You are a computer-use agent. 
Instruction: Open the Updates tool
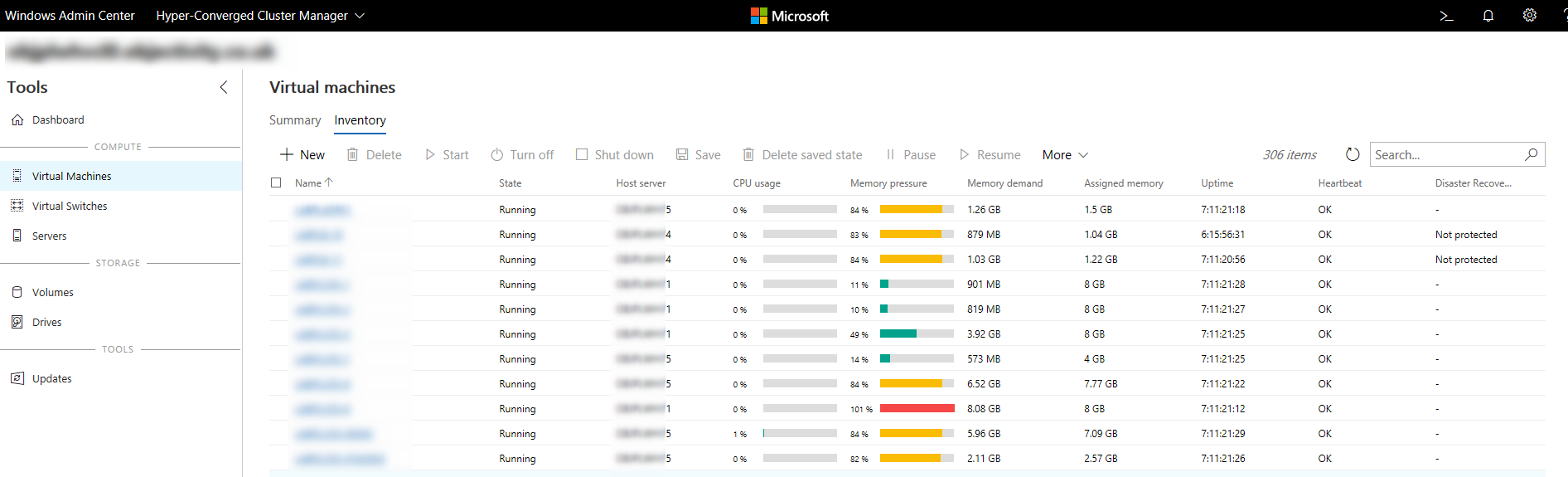(x=51, y=378)
